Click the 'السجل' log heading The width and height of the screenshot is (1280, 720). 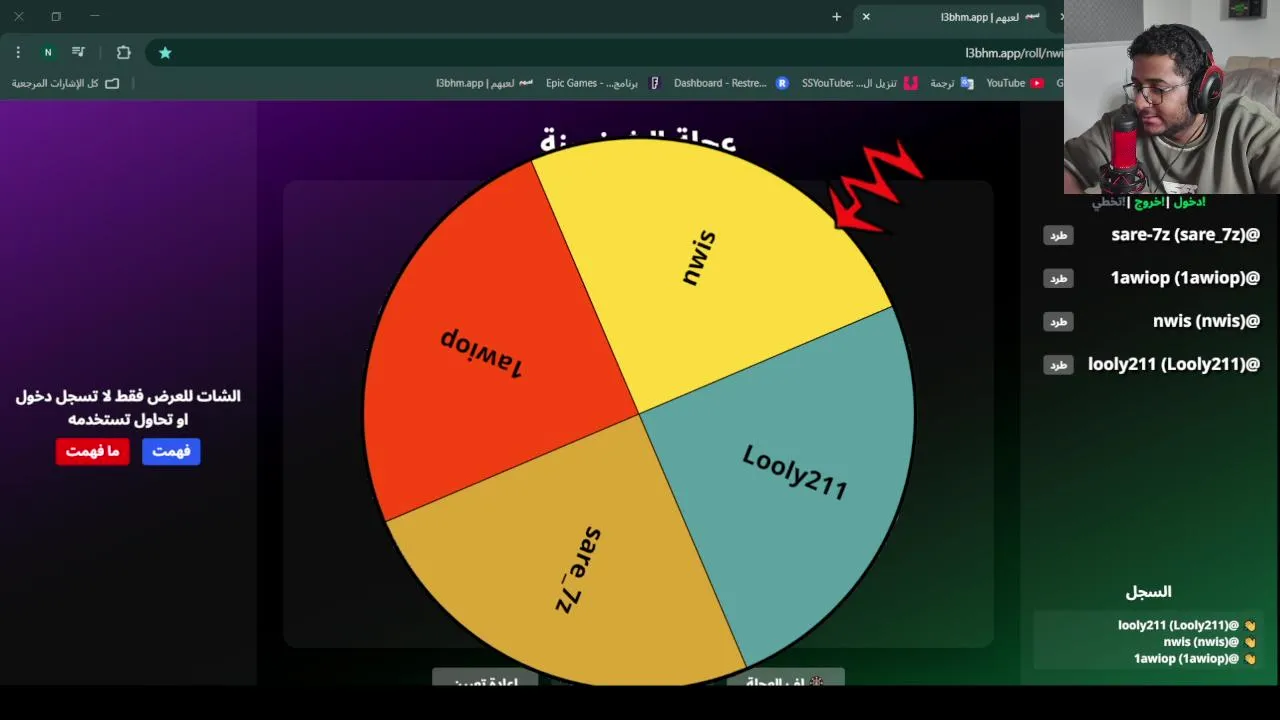(1148, 592)
